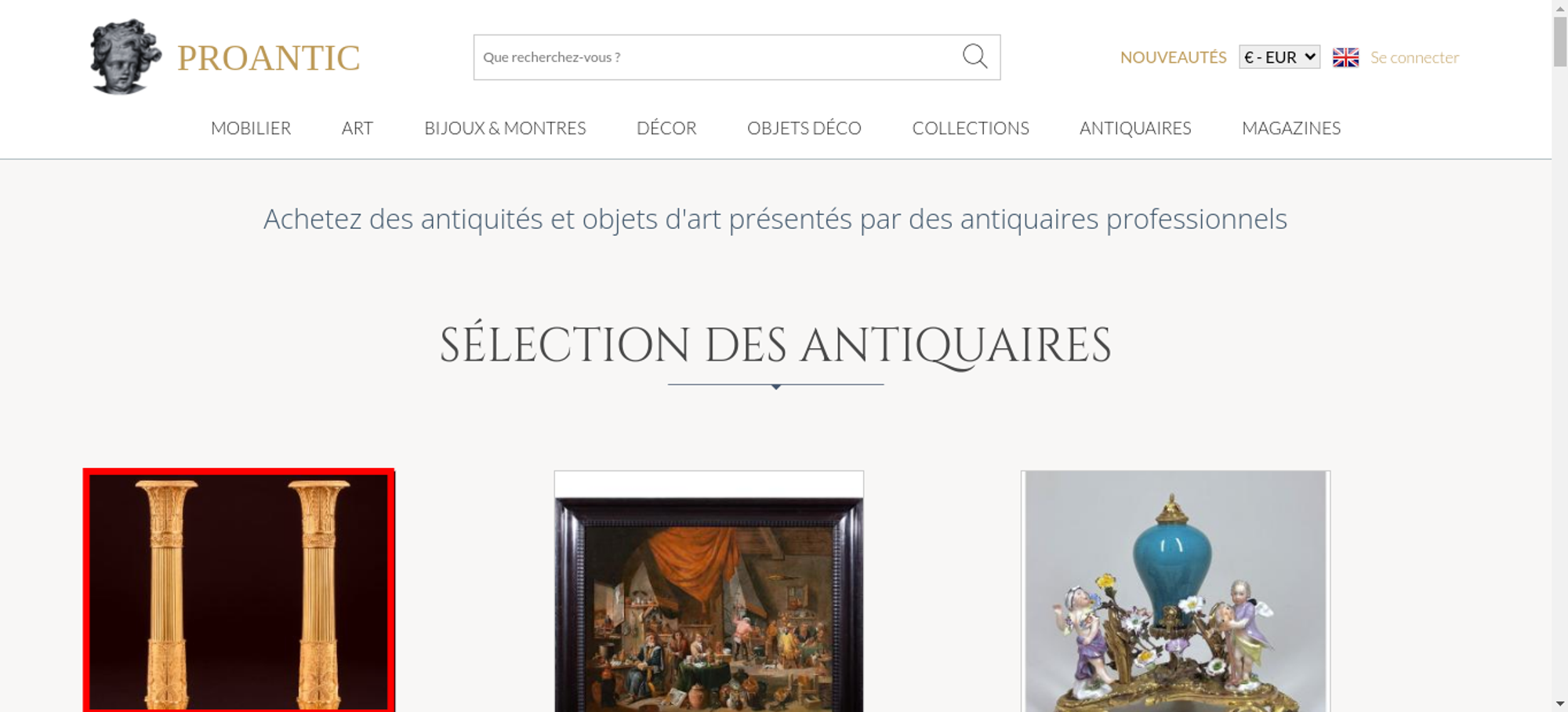Click the Proantic cherub head logo
1568x712 pixels.
125,57
